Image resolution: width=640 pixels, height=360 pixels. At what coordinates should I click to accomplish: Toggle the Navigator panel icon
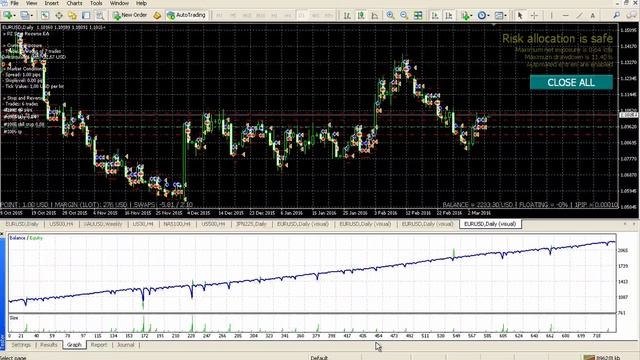(72, 15)
